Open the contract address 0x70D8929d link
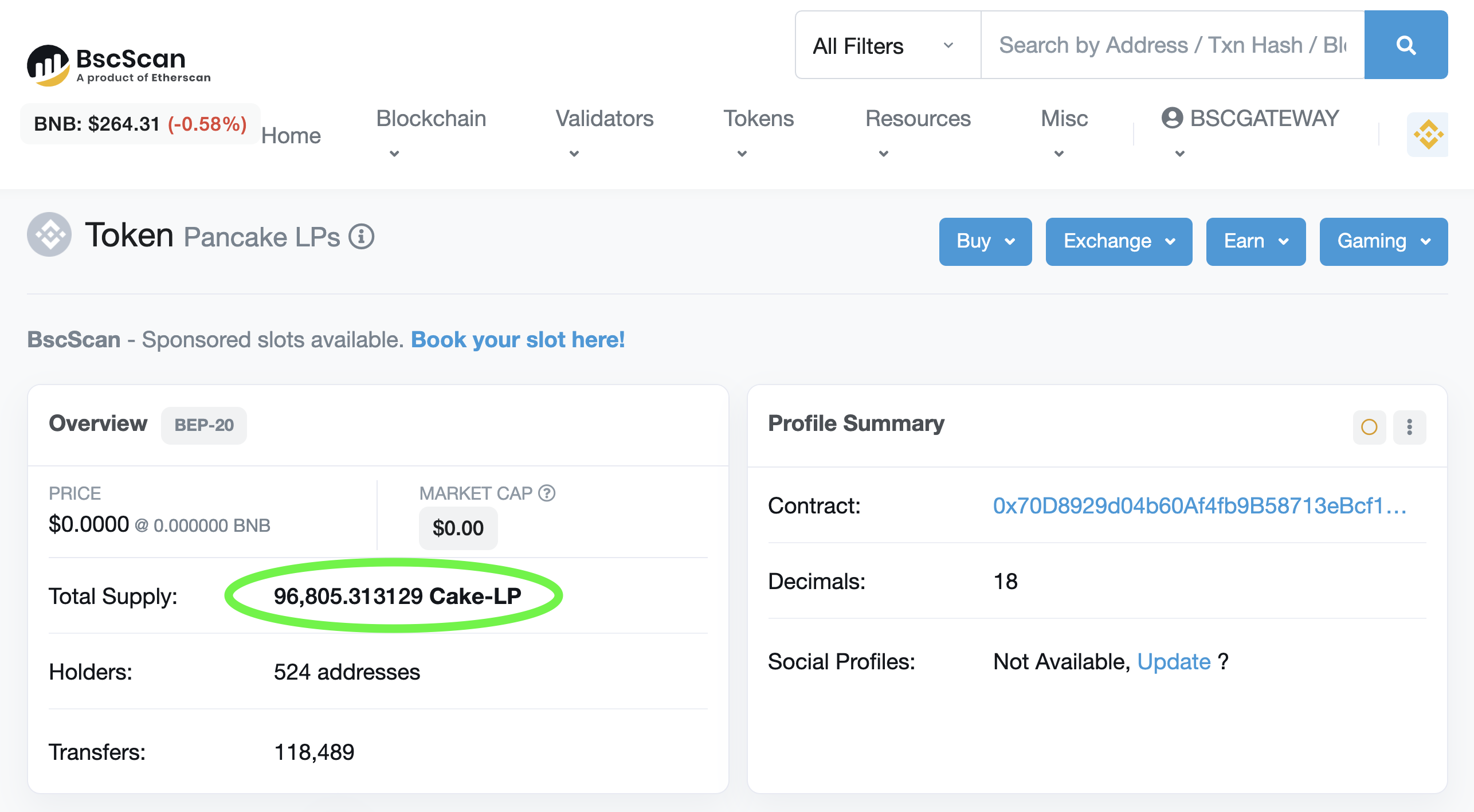The width and height of the screenshot is (1474, 812). point(1199,506)
